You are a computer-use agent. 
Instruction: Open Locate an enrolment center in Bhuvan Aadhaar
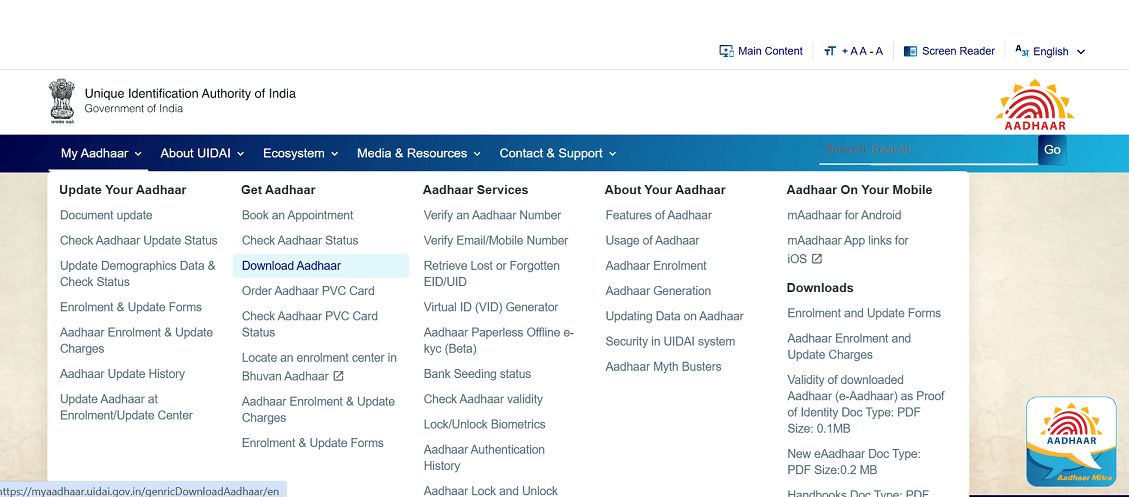coord(319,368)
